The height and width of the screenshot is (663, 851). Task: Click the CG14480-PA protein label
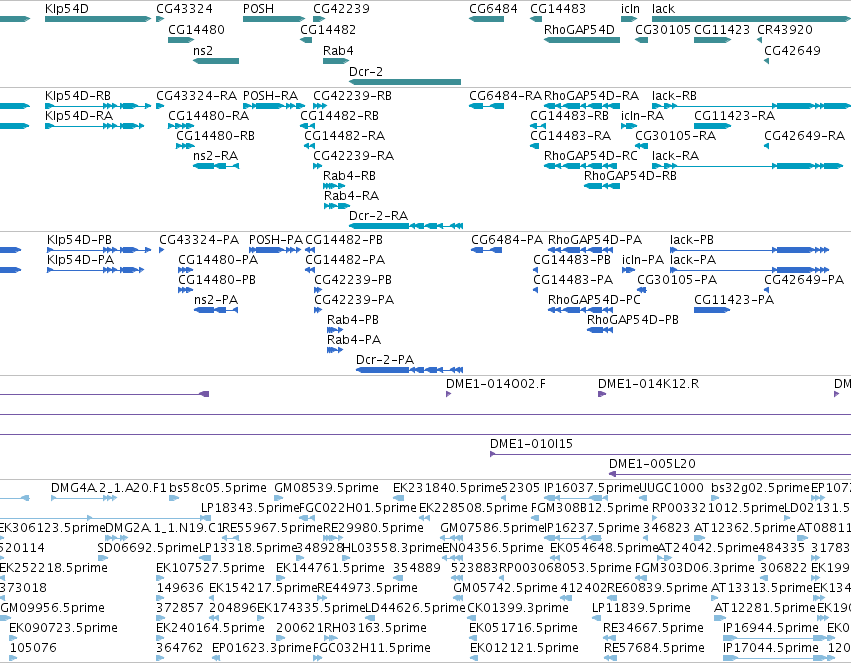218,260
